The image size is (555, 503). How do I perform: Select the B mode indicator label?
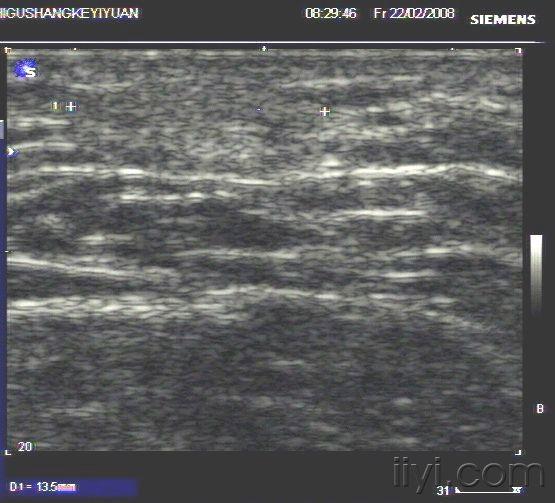coord(540,409)
